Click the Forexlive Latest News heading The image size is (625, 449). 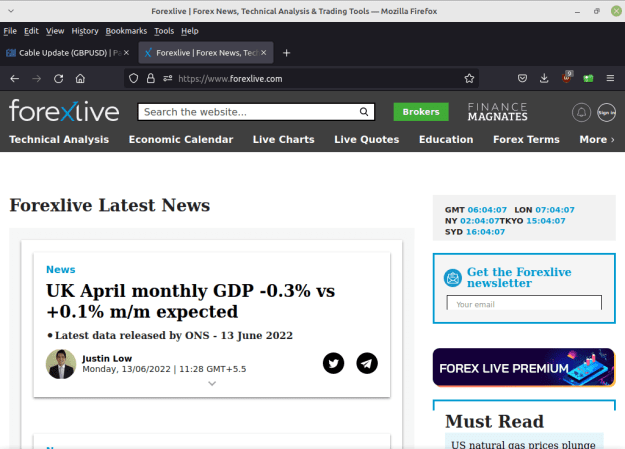tap(110, 205)
